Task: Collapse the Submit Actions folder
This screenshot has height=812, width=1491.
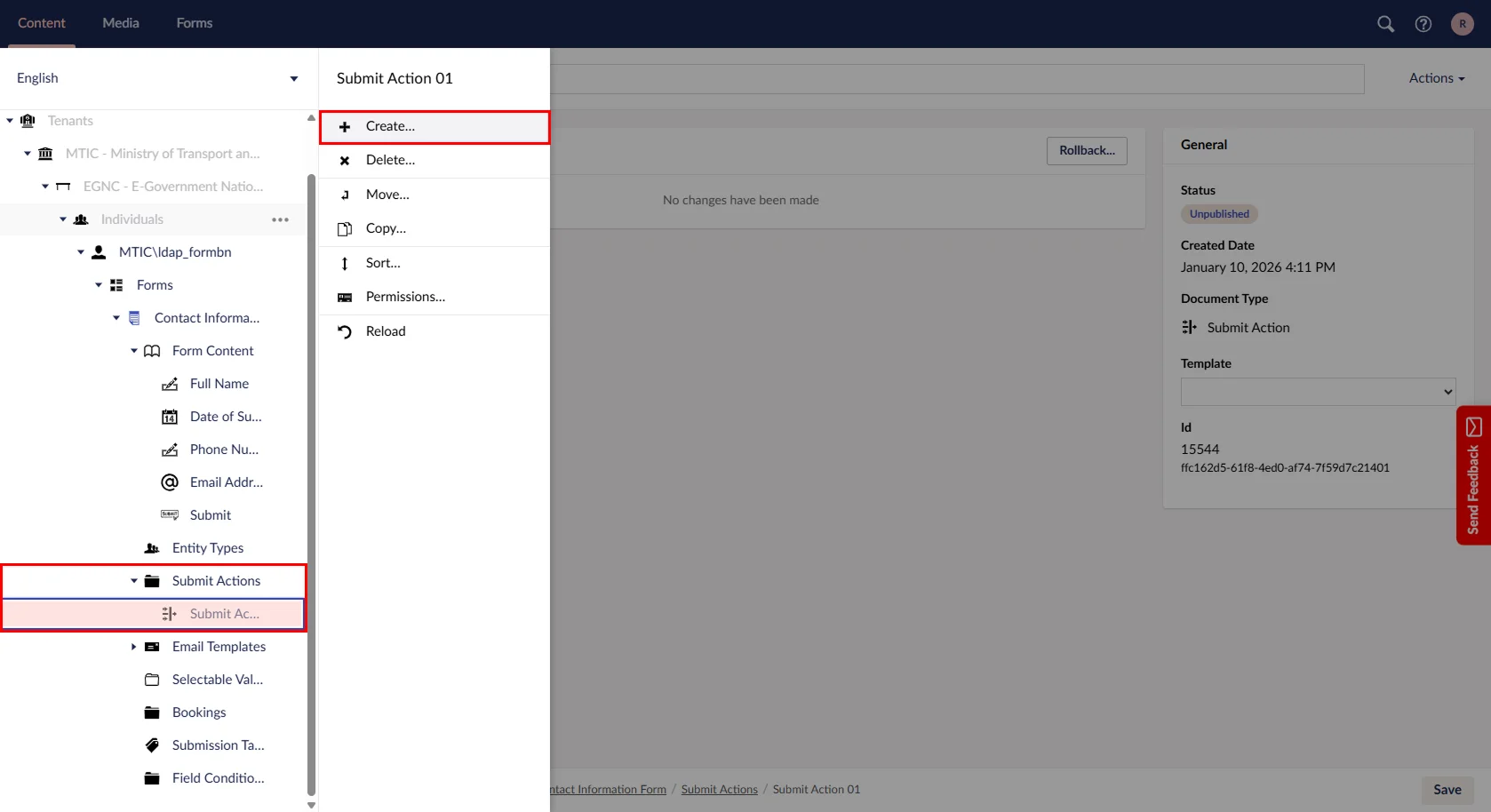Action: click(x=134, y=581)
